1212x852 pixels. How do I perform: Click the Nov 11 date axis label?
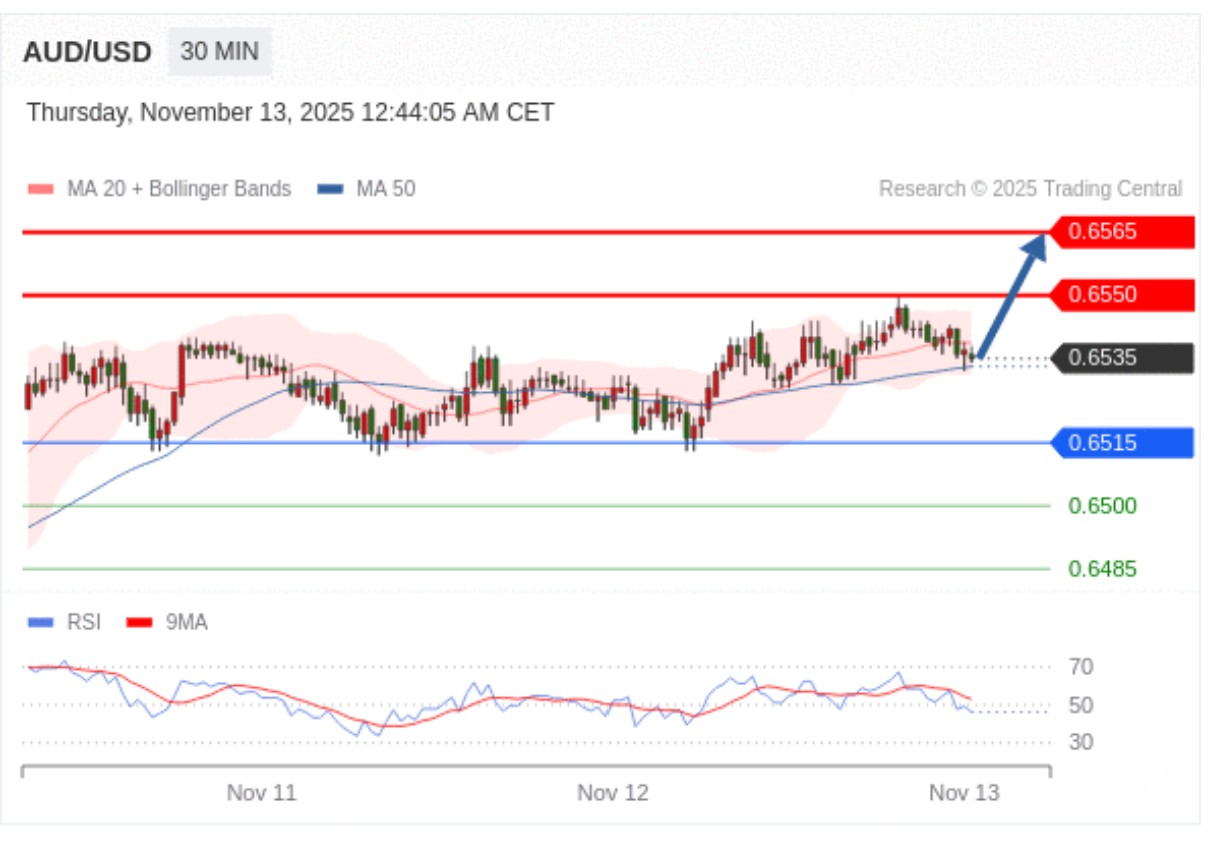[x=261, y=793]
